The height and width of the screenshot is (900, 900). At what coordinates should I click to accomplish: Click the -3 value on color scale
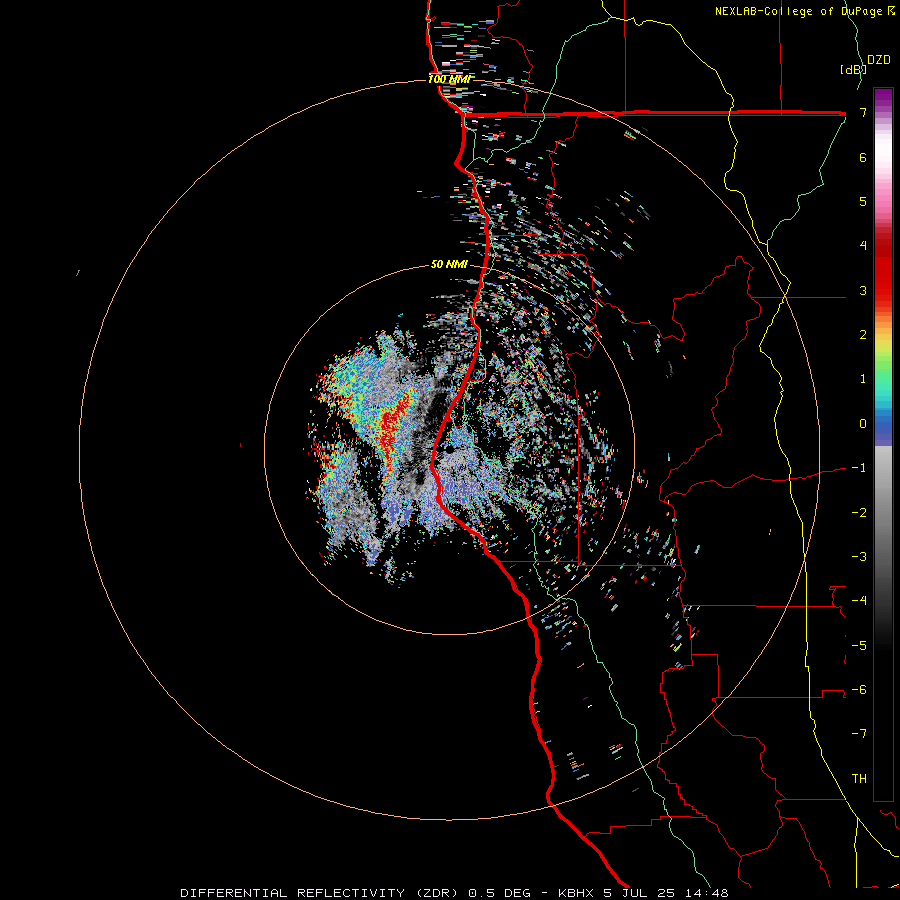pos(859,557)
